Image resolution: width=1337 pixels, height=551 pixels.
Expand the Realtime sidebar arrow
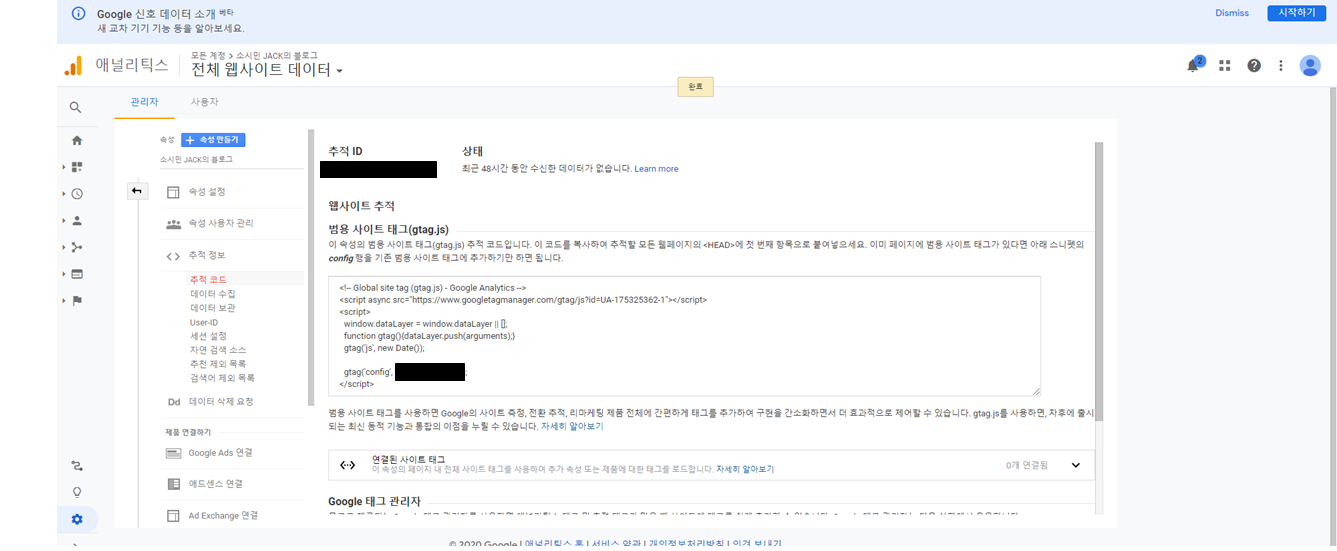click(64, 194)
